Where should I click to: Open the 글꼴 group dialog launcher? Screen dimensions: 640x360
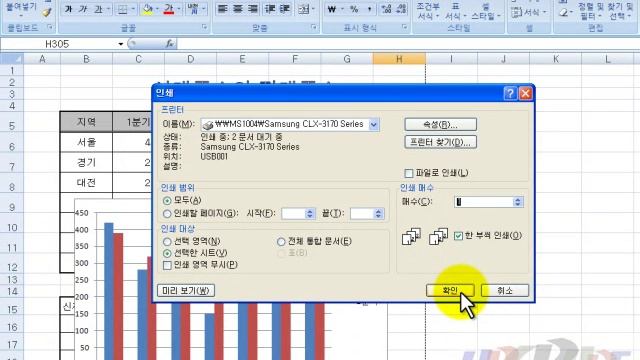click(204, 27)
